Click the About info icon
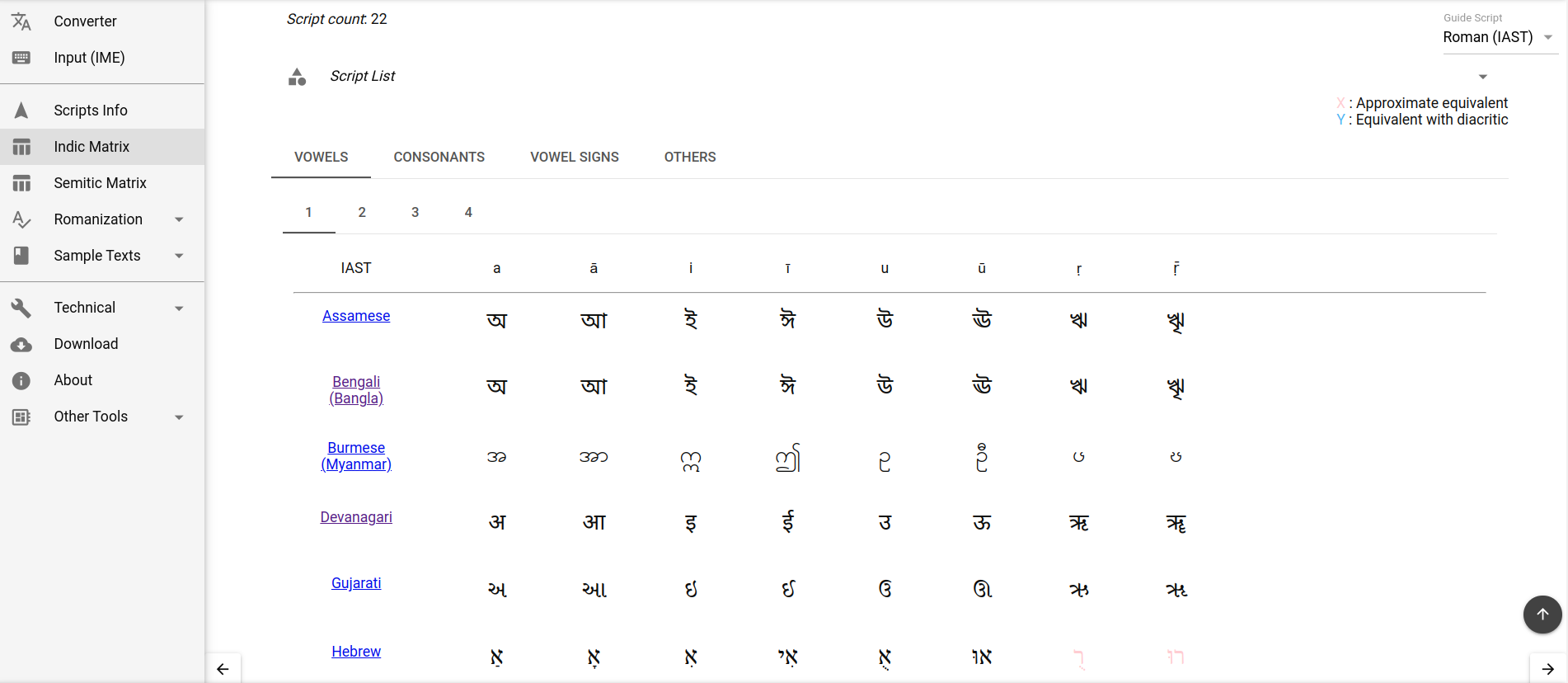The image size is (1568, 683). (x=21, y=380)
